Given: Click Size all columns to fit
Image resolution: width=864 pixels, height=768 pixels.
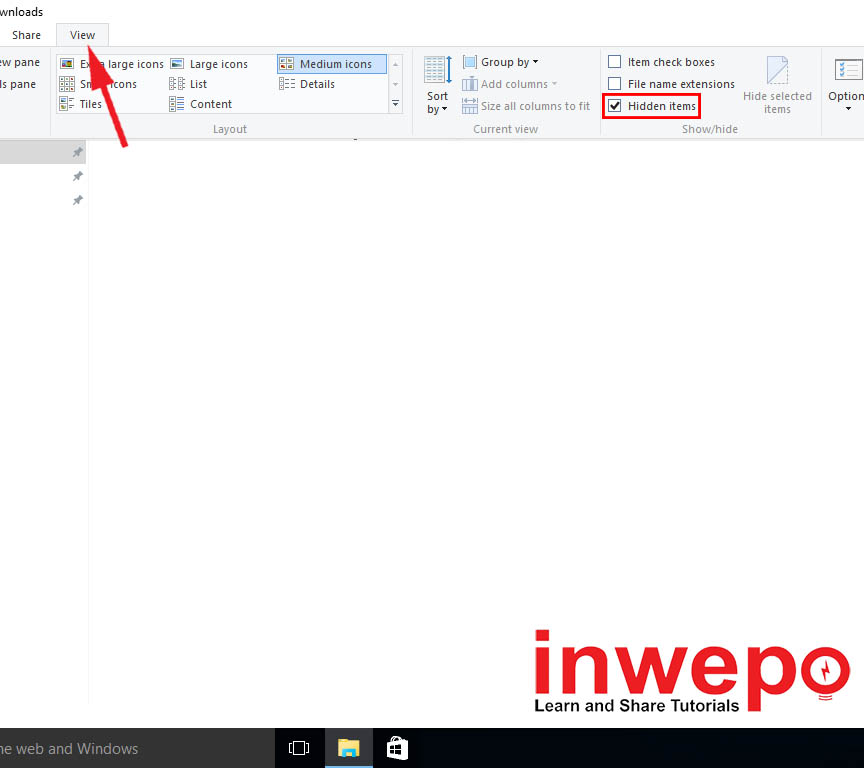Looking at the screenshot, I should 526,106.
